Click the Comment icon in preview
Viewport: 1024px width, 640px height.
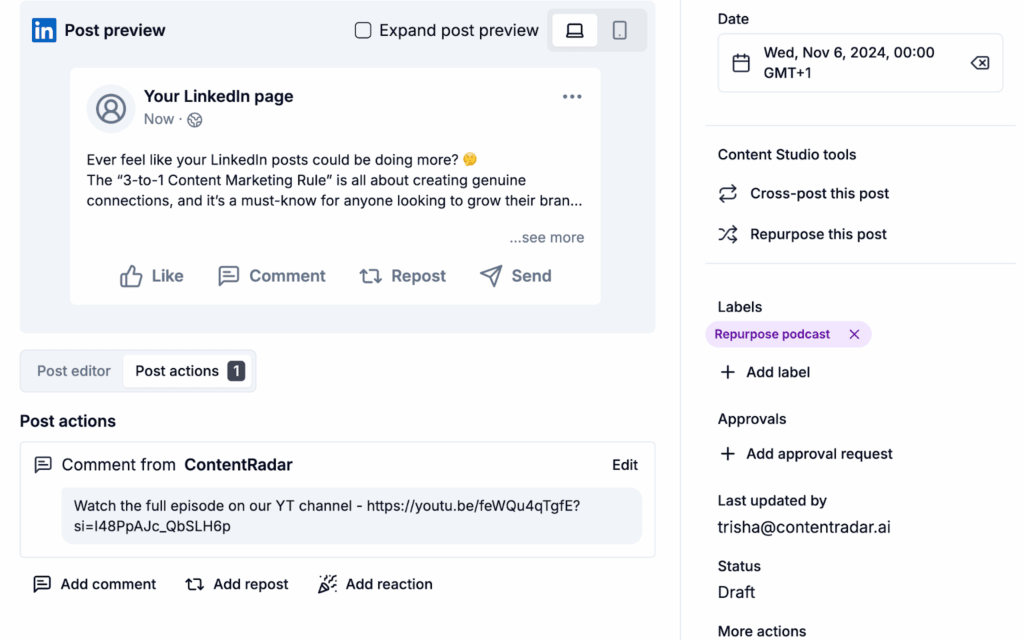tap(229, 276)
